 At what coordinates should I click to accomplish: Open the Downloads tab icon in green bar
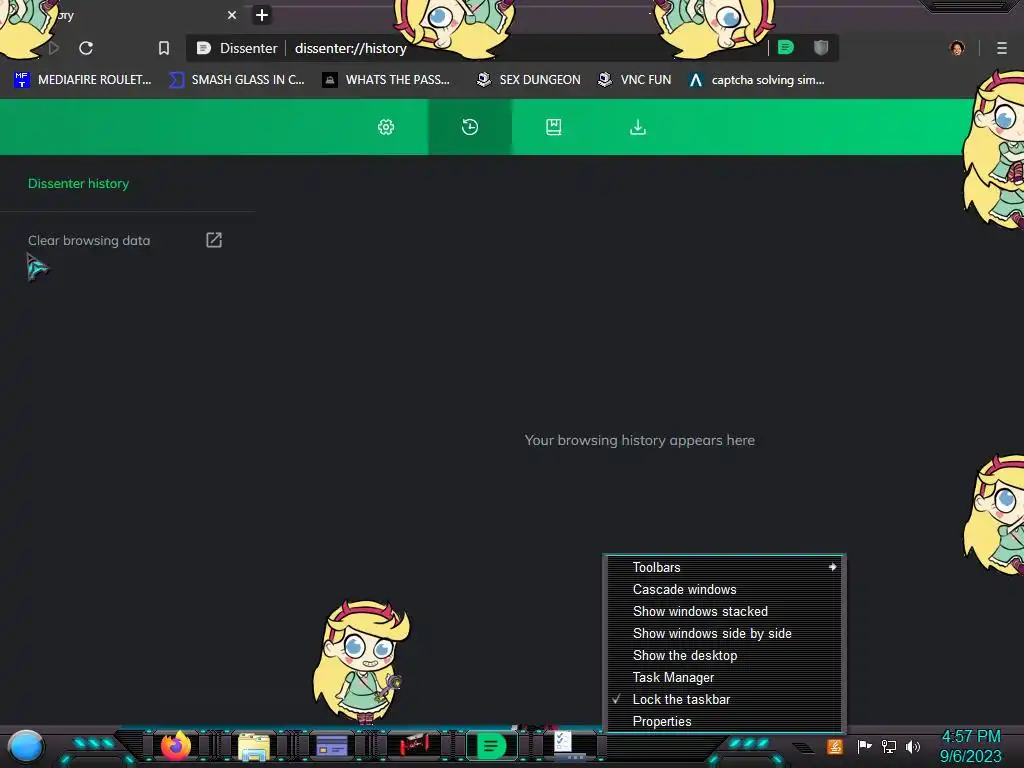coord(637,127)
